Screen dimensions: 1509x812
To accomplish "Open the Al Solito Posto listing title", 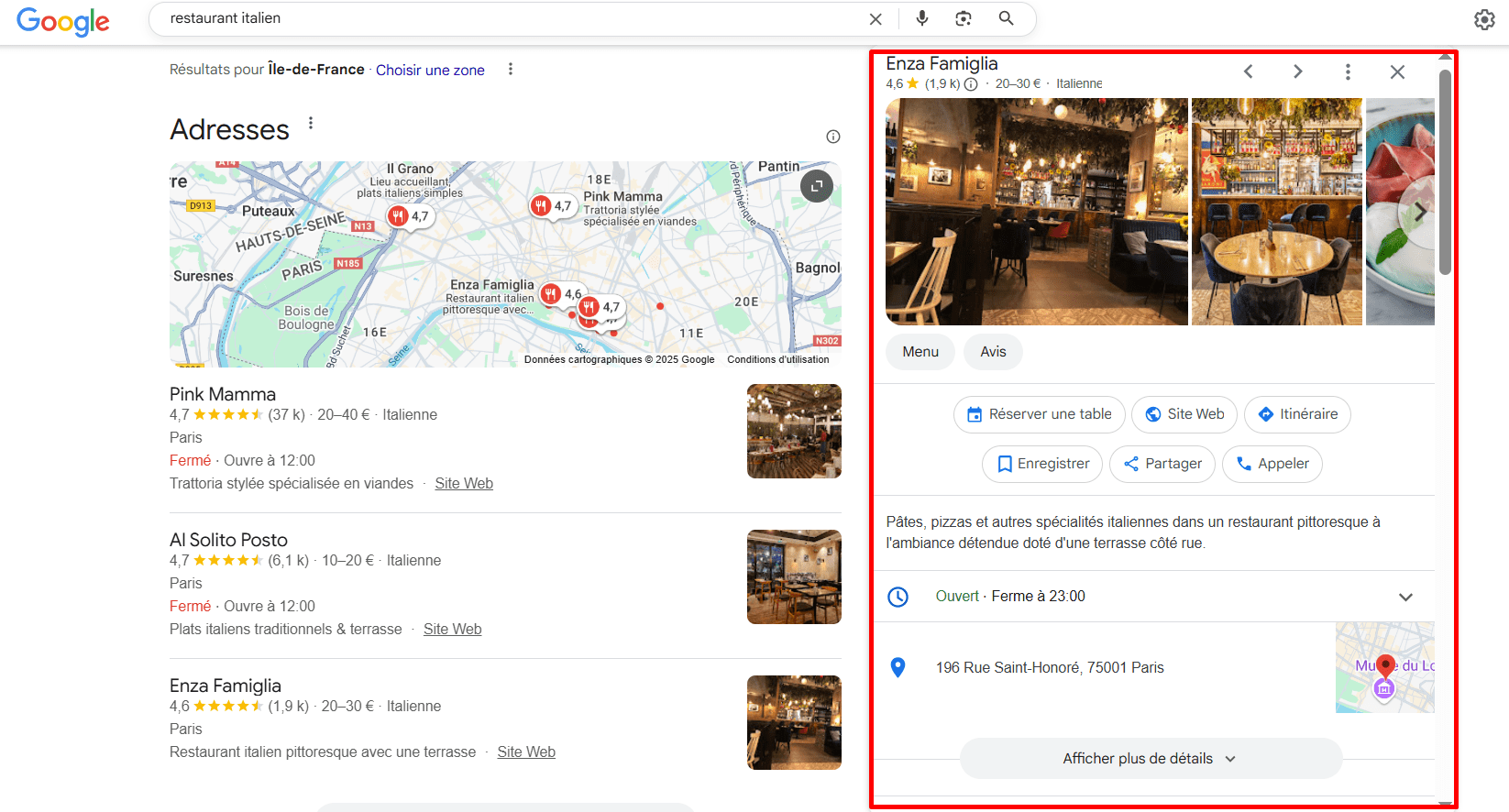I will 228,540.
